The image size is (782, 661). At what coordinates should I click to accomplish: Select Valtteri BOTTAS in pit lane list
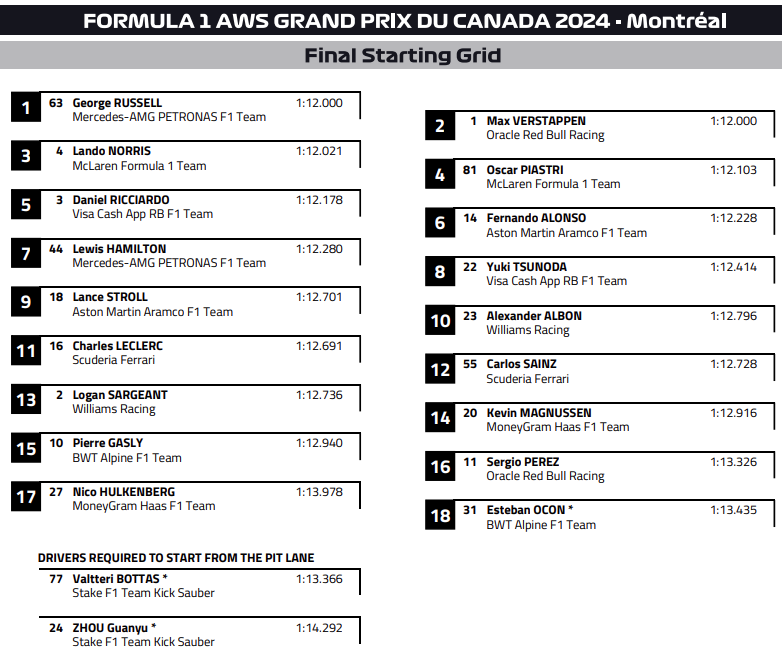[119, 578]
